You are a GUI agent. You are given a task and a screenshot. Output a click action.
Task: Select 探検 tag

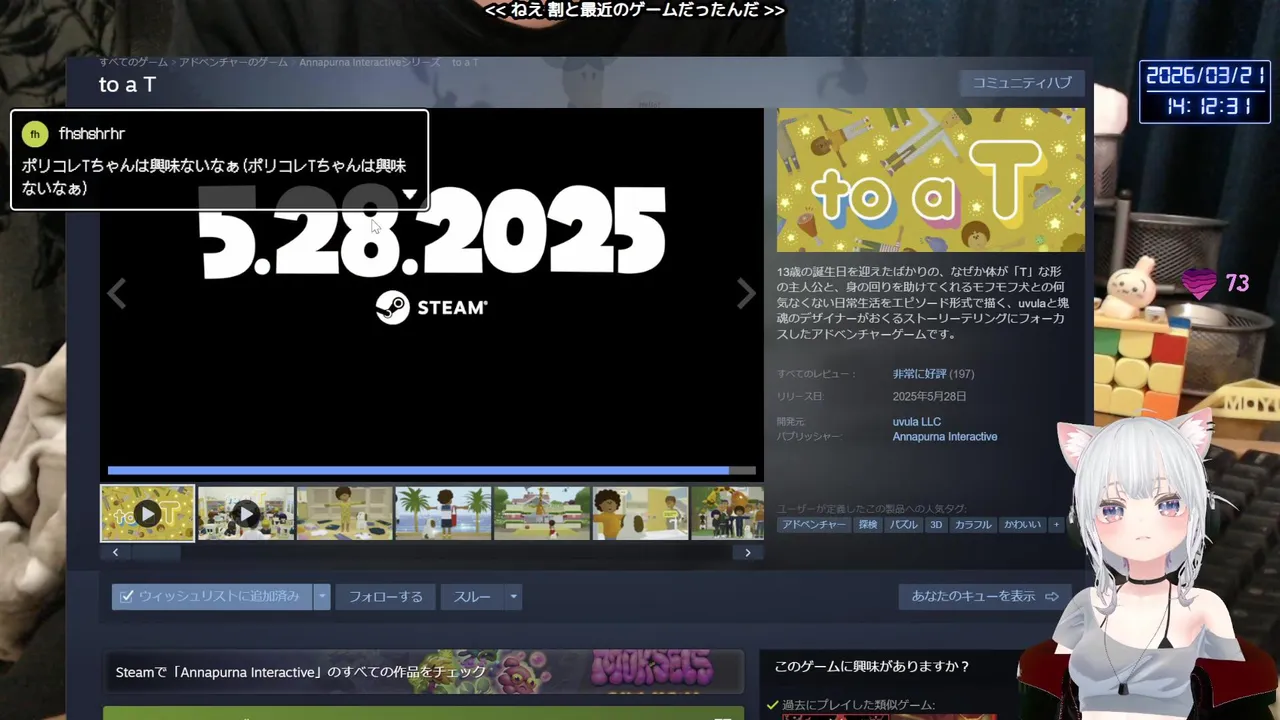867,525
